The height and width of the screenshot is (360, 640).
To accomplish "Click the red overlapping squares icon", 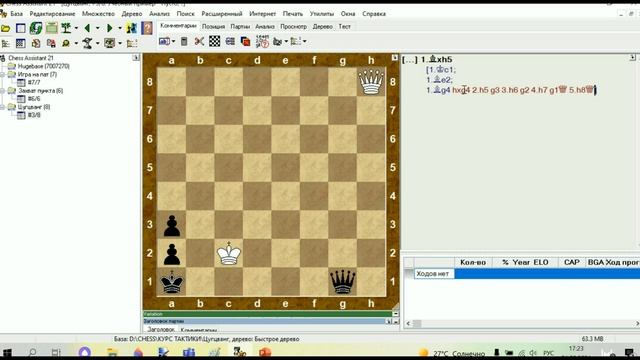I will pos(245,41).
